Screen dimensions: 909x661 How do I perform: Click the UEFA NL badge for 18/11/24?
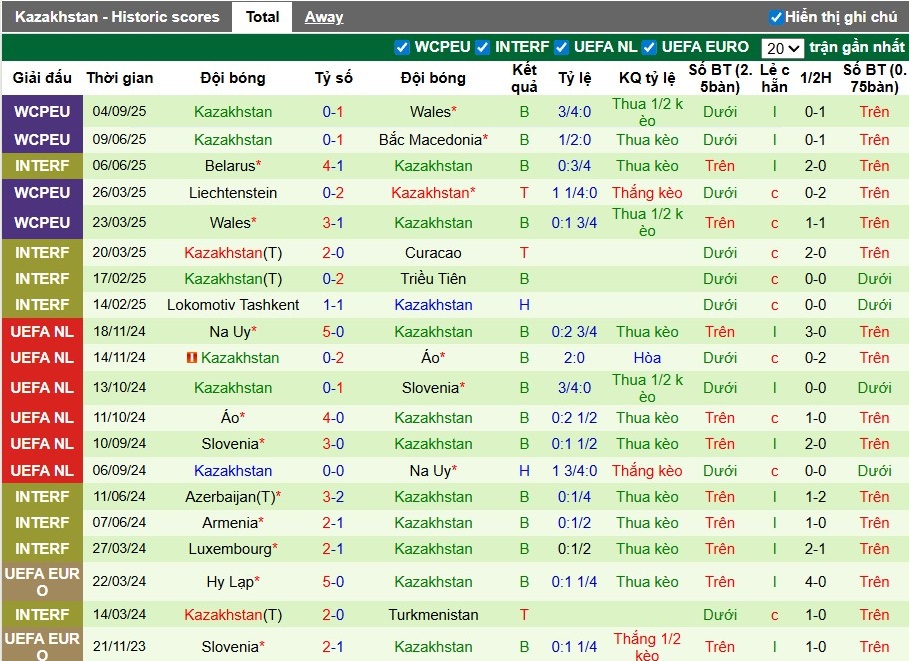(42, 332)
